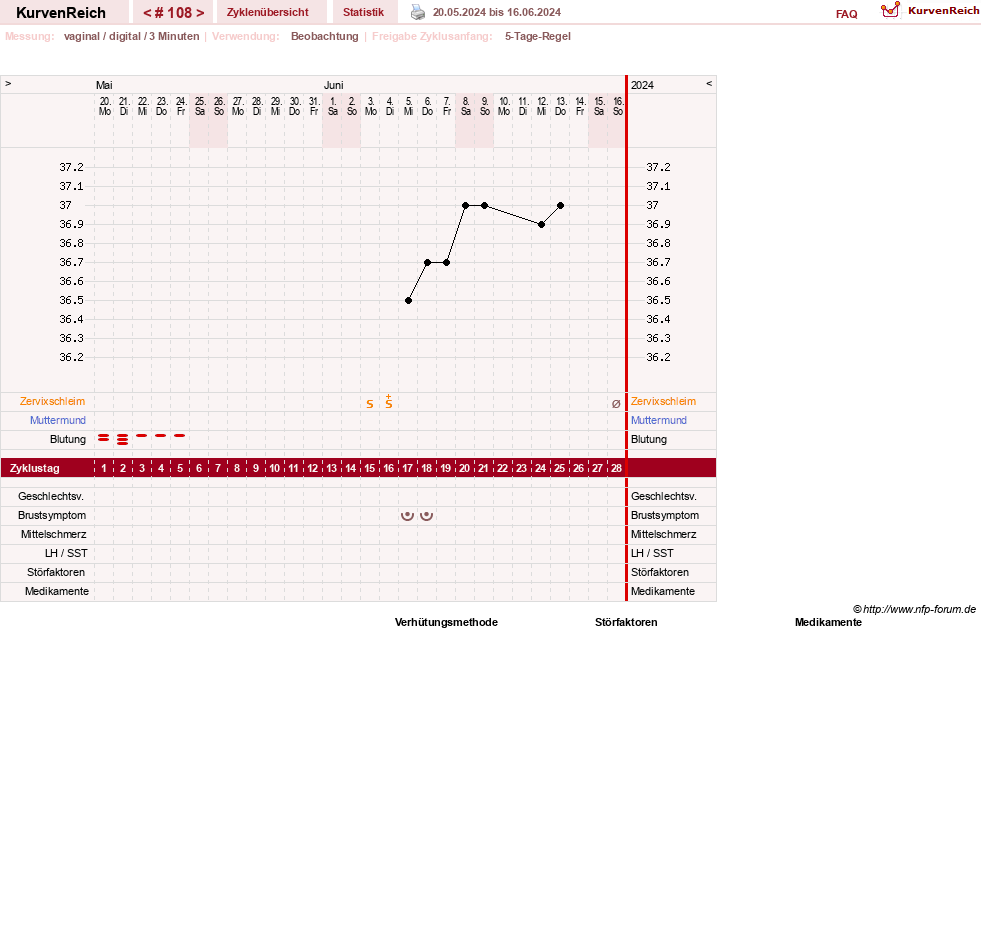Click the breast symptom icon on cycle day 18

[427, 516]
